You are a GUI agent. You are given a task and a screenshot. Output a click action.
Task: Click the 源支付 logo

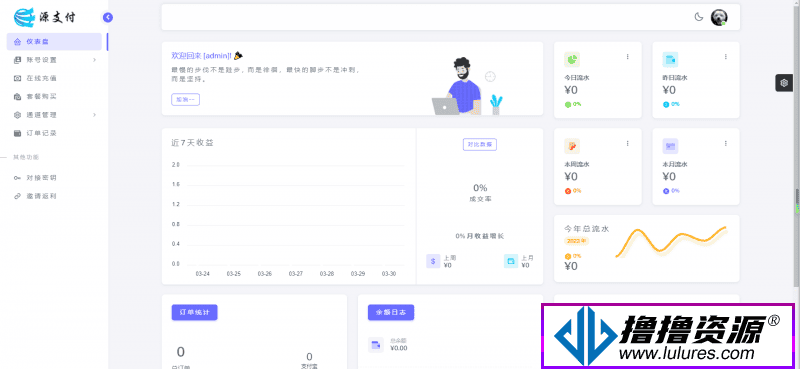tap(45, 17)
